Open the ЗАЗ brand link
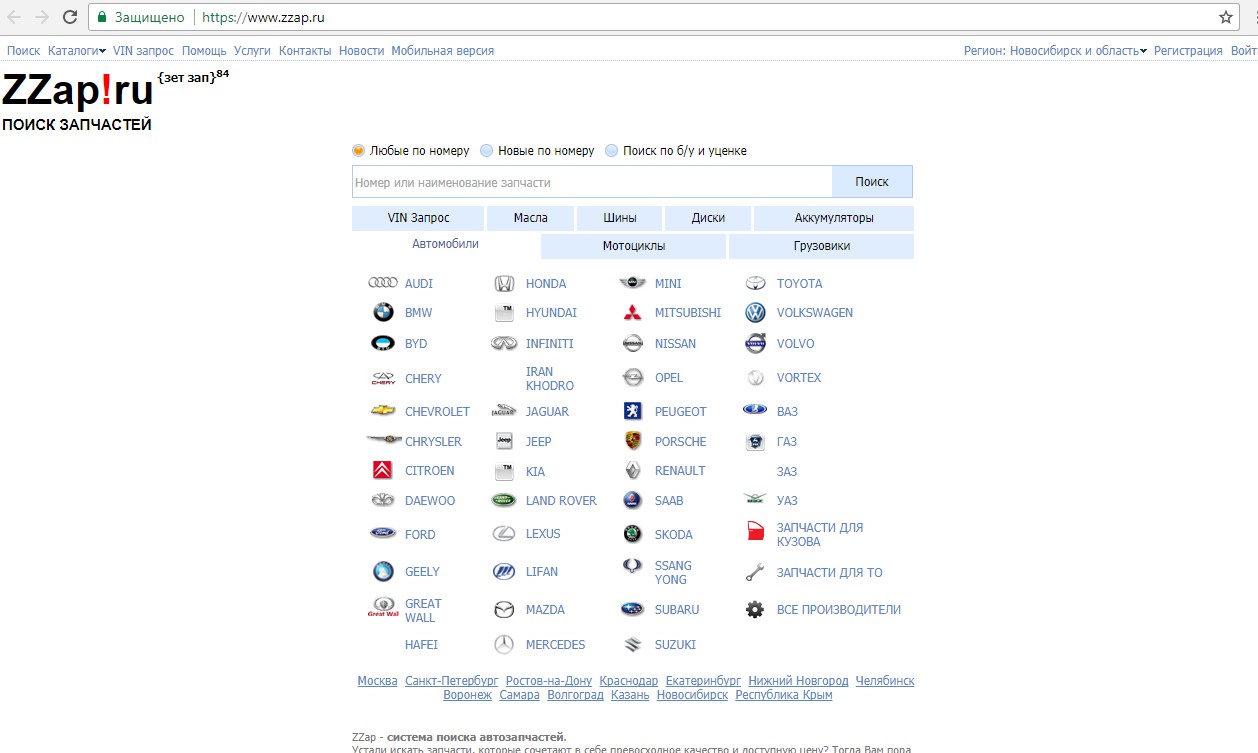Viewport: 1258px width, 753px height. [787, 471]
